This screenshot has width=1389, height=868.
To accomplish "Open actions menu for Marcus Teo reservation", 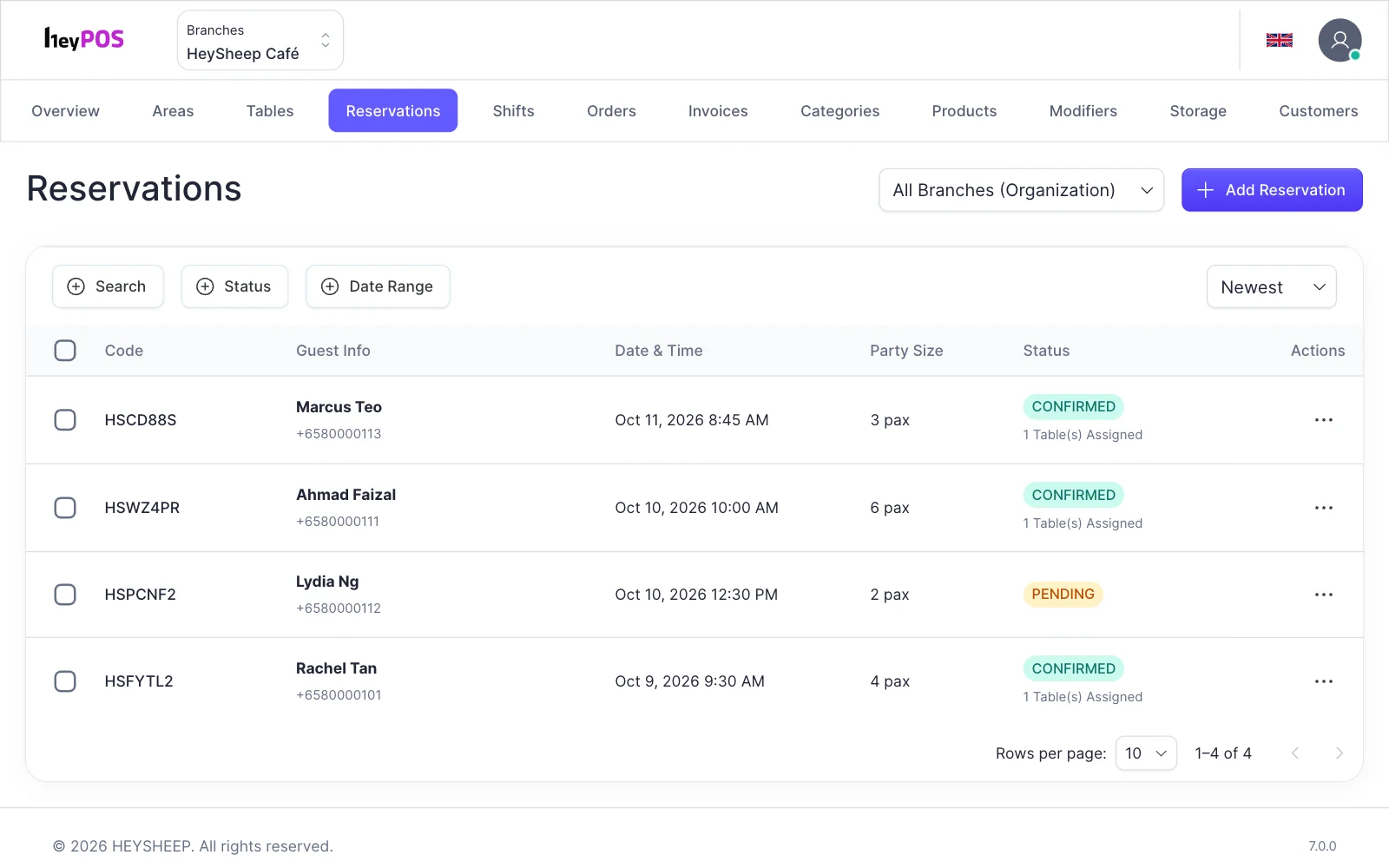I will (x=1323, y=420).
